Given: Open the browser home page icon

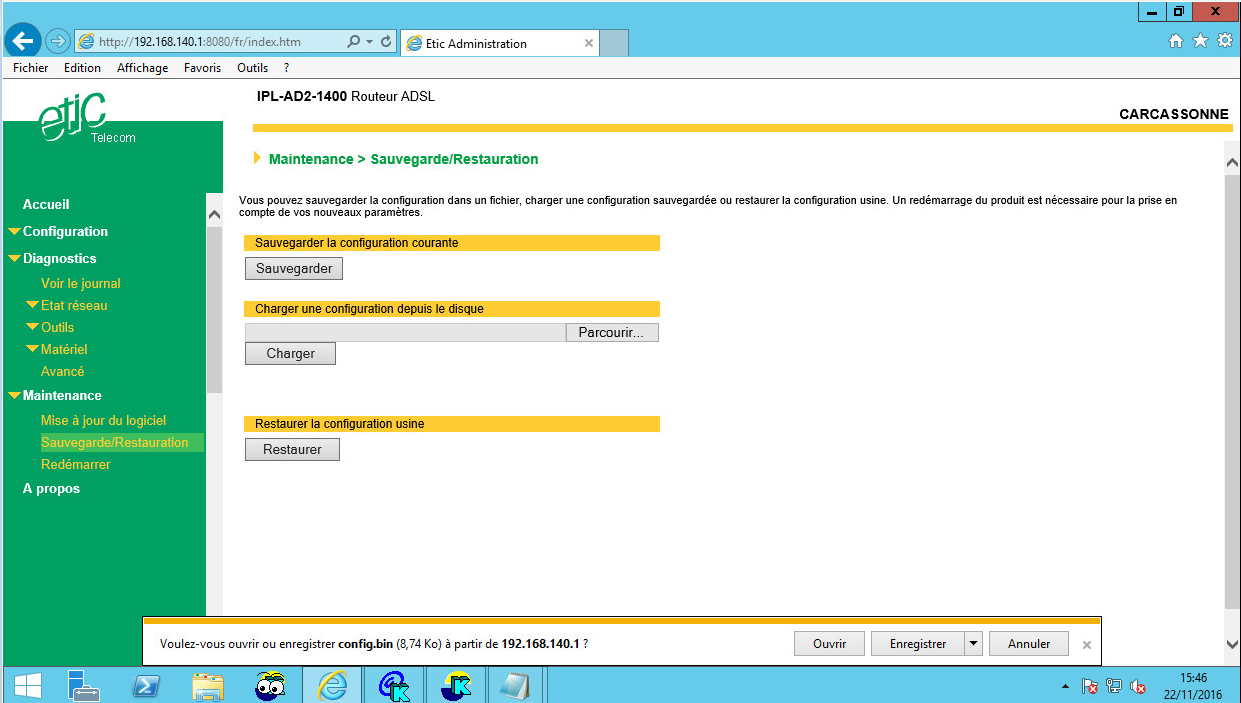Looking at the screenshot, I should pos(1176,41).
